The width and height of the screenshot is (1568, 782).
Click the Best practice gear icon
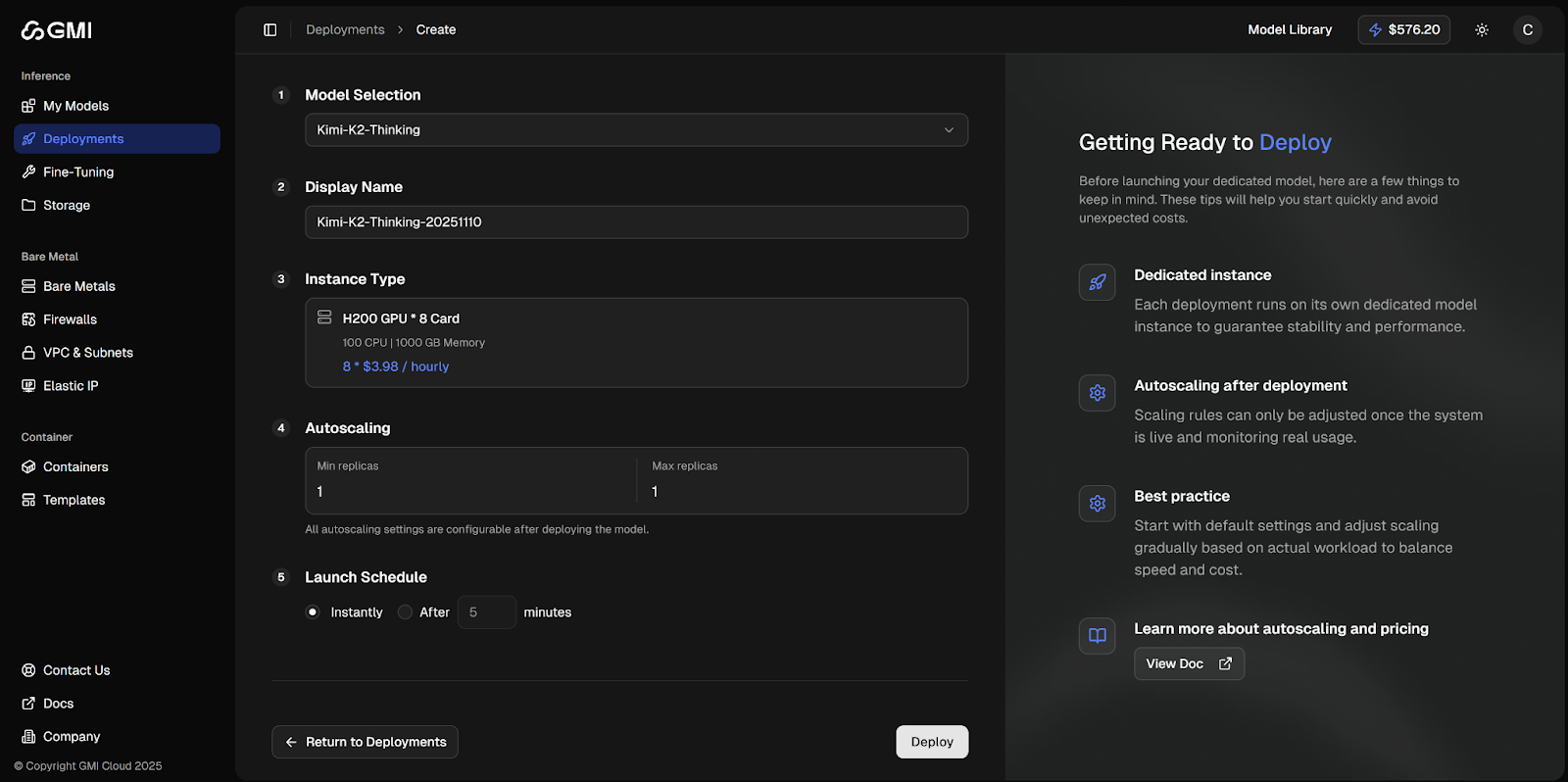pyautogui.click(x=1098, y=504)
